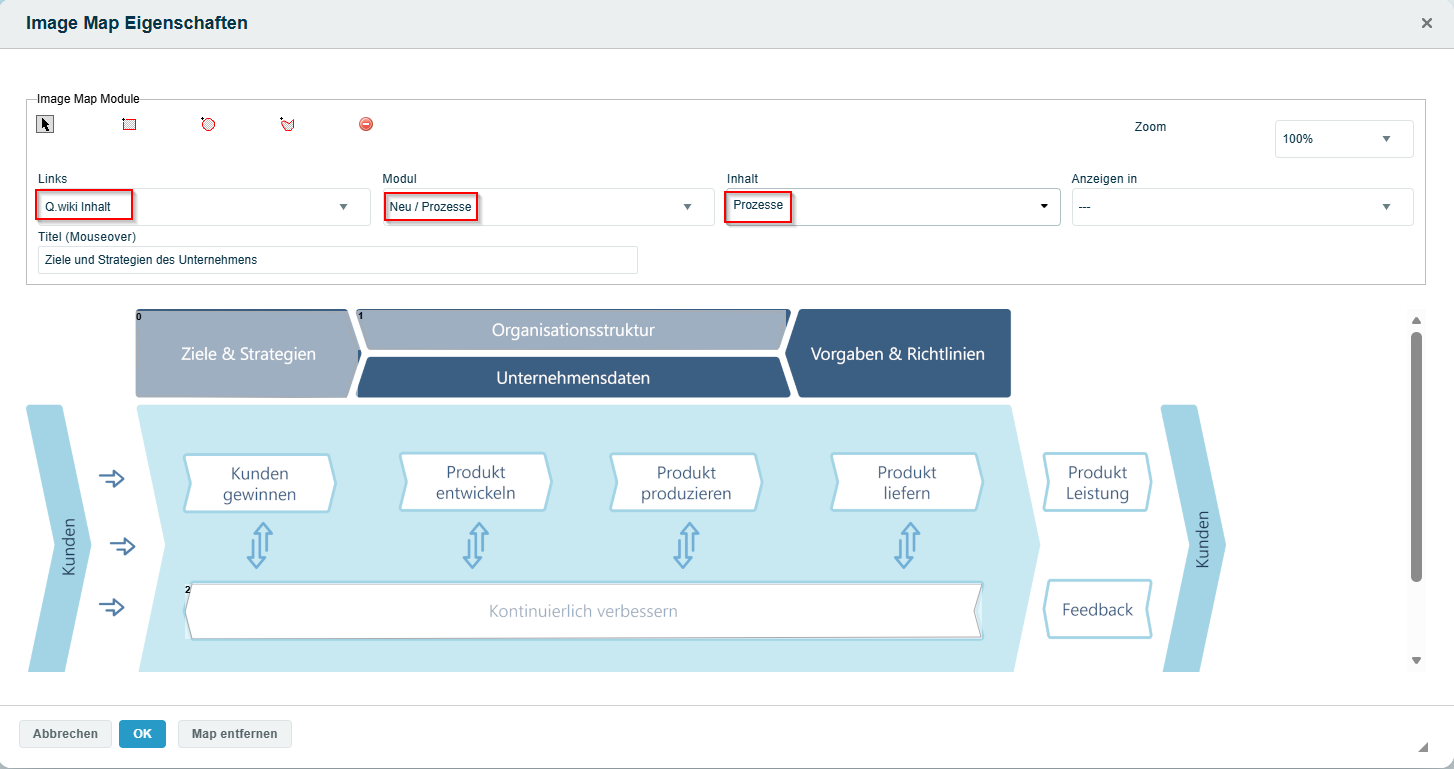1454x769 pixels.
Task: Open the Zoom 100% dropdown
Action: pyautogui.click(x=1344, y=139)
